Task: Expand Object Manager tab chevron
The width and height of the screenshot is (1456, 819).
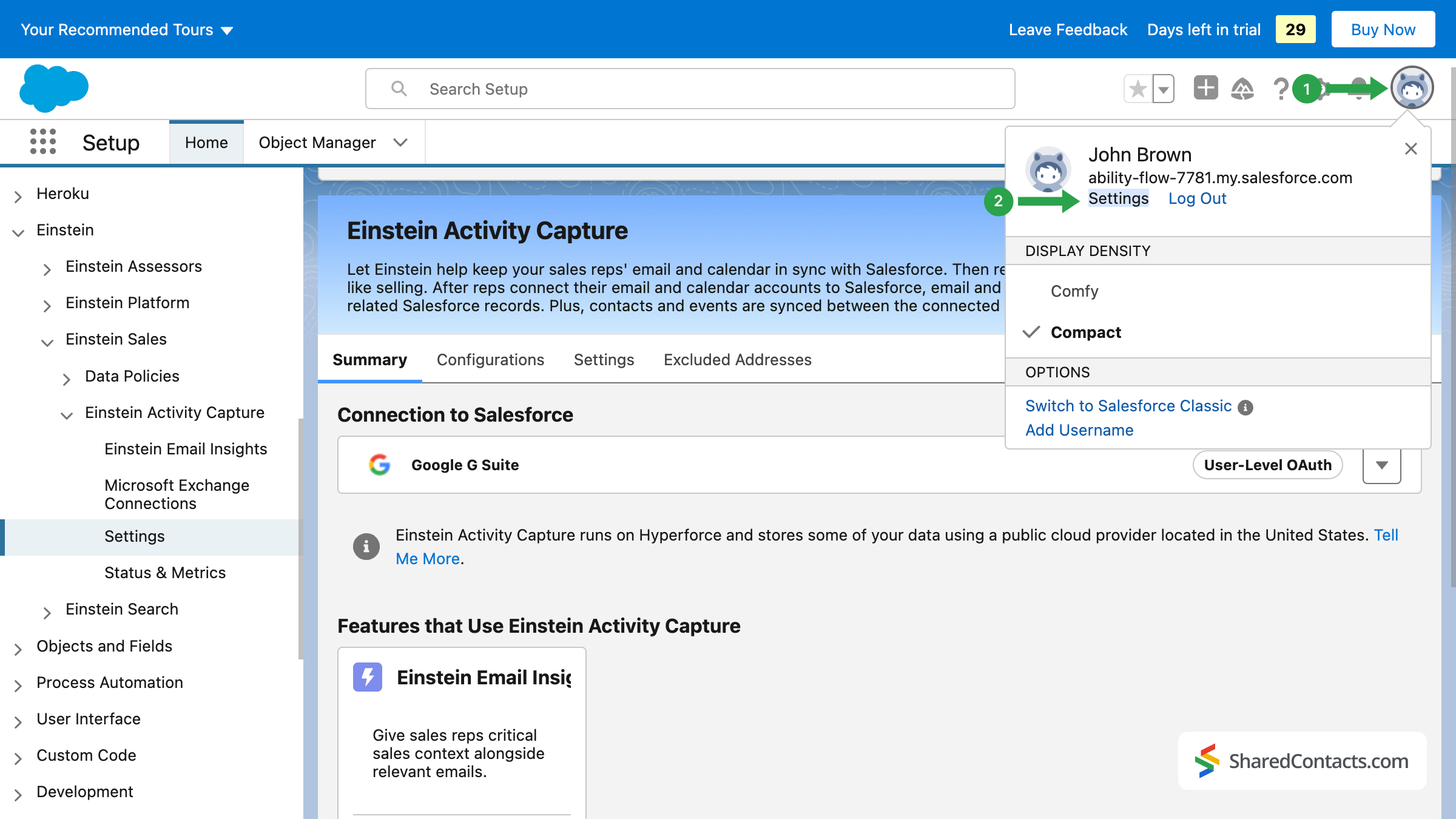Action: click(x=400, y=143)
